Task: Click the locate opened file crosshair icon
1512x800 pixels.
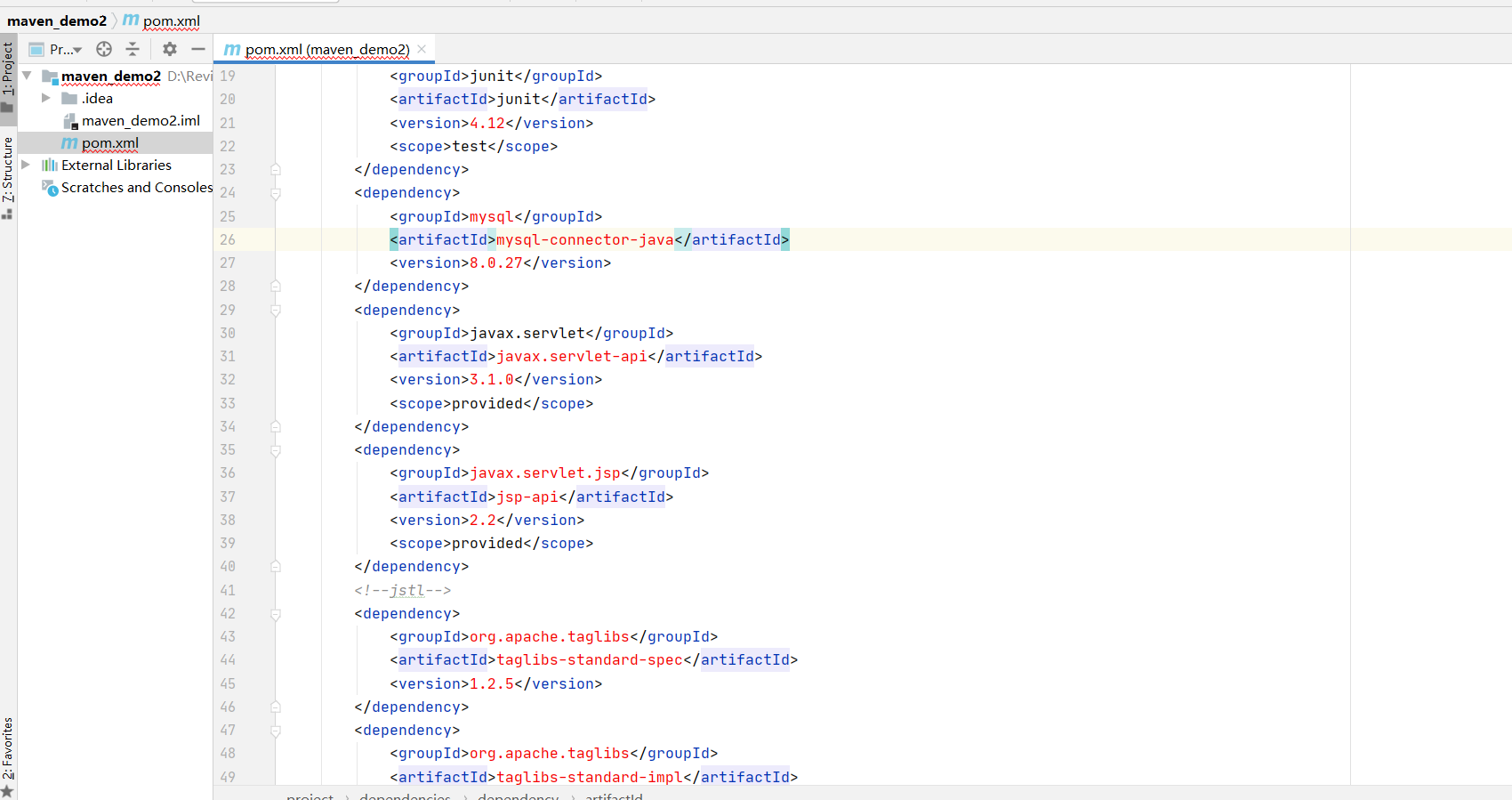Action: click(x=104, y=49)
